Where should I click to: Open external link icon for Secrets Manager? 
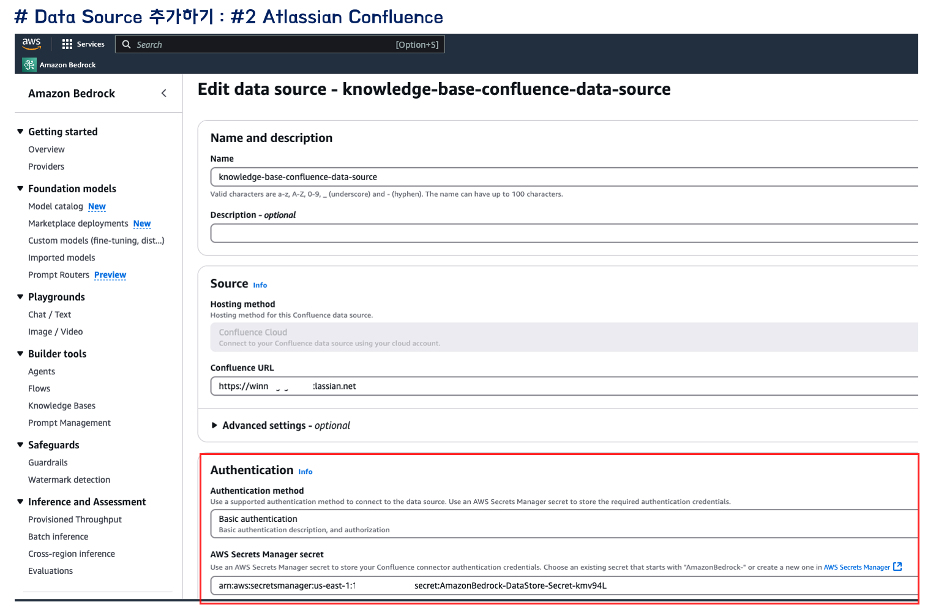point(897,566)
